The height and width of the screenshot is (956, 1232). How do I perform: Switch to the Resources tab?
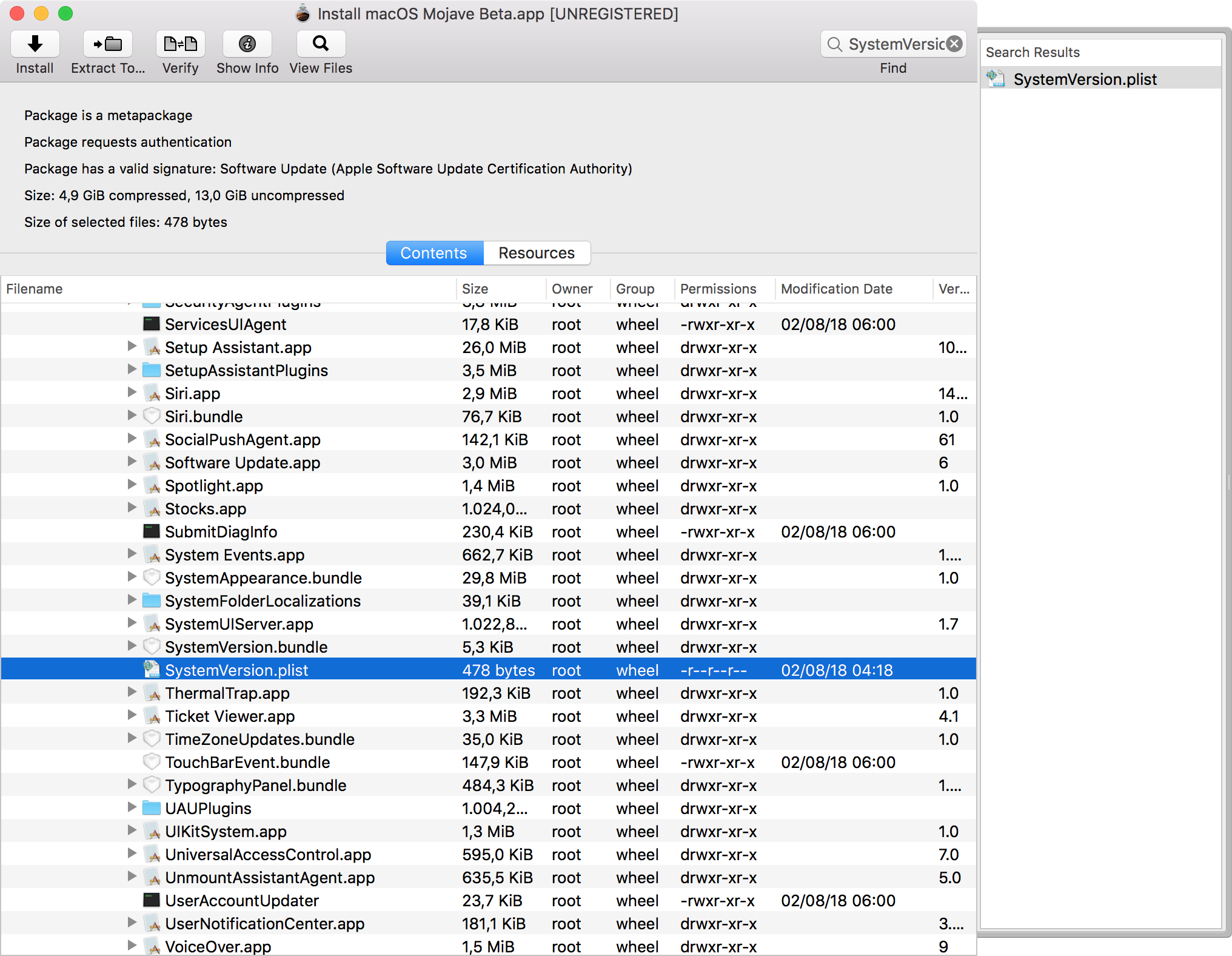[536, 253]
